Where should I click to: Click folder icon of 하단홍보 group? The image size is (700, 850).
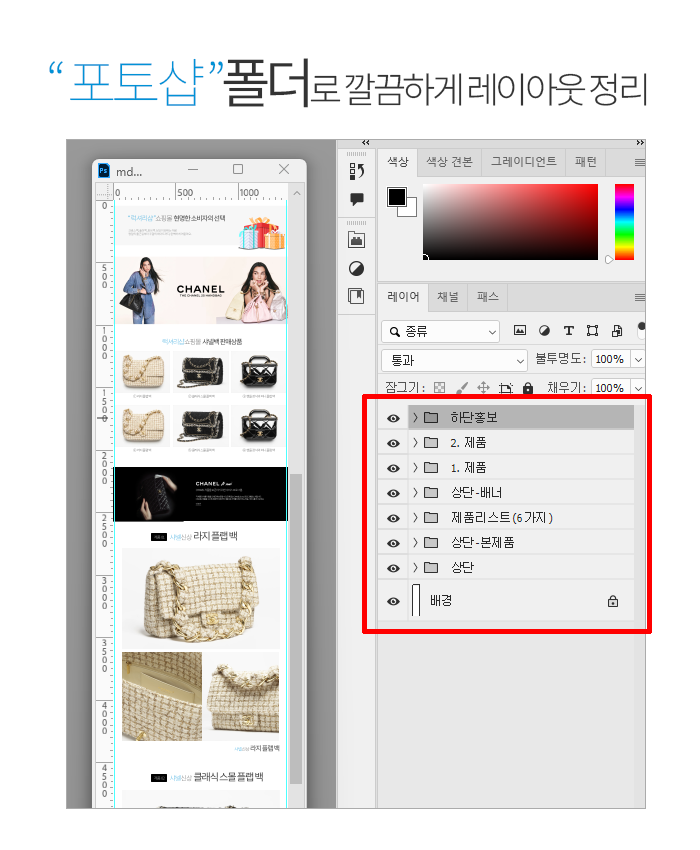tap(431, 417)
